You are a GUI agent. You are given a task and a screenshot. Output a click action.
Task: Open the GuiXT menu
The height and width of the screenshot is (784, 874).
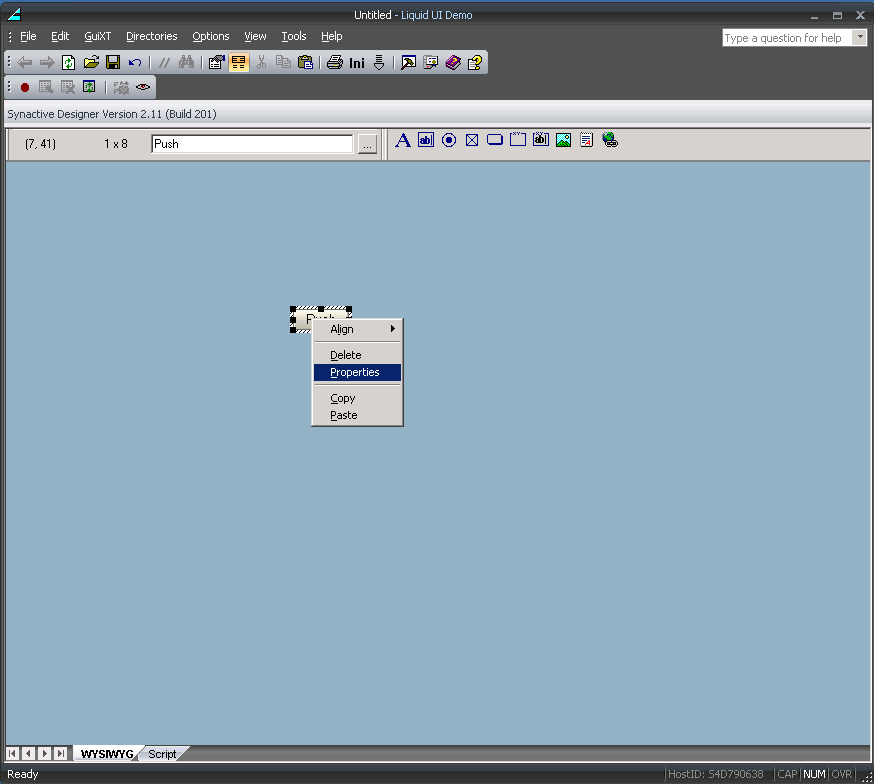click(97, 36)
